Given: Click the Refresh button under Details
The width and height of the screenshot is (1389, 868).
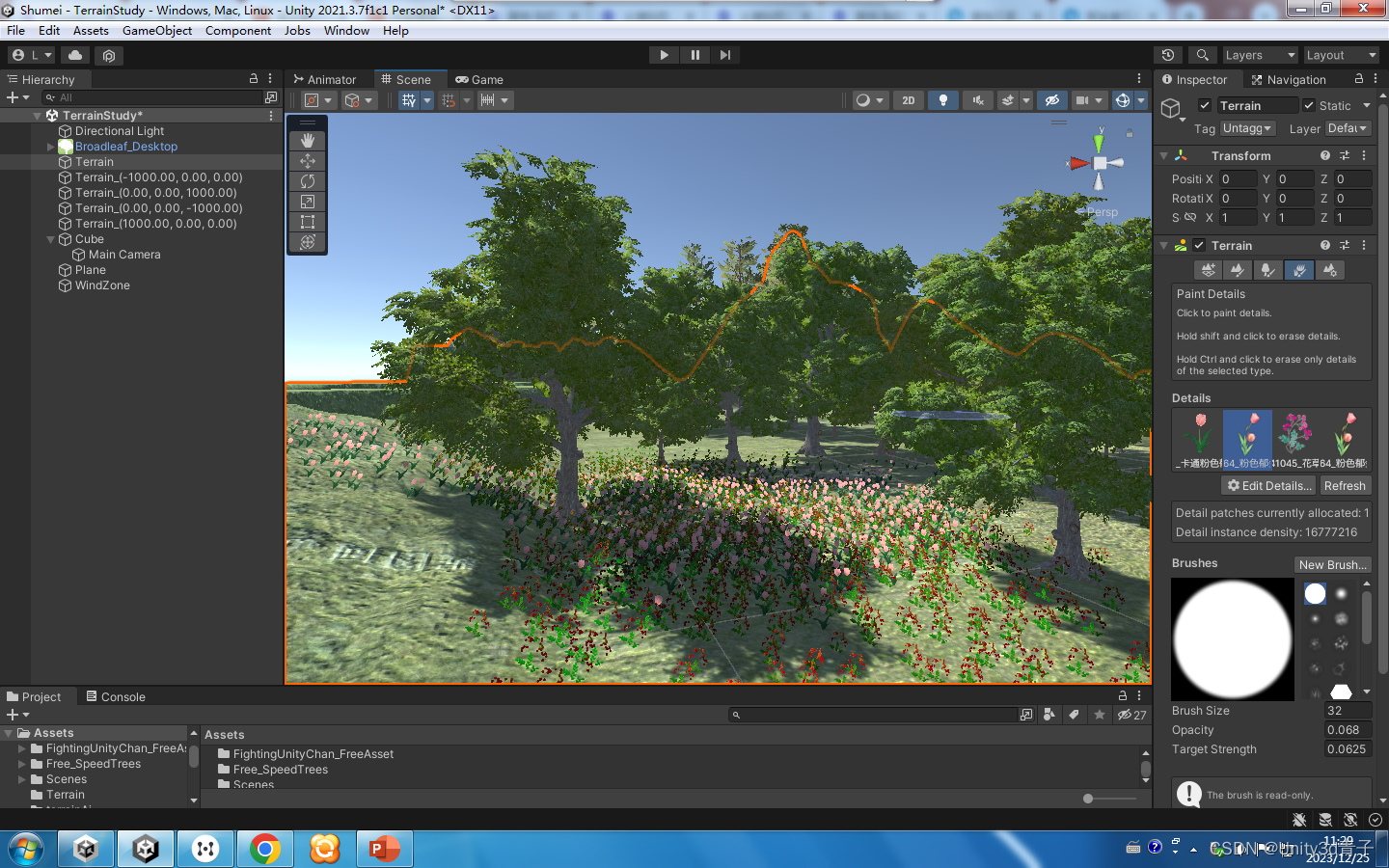Looking at the screenshot, I should point(1345,485).
